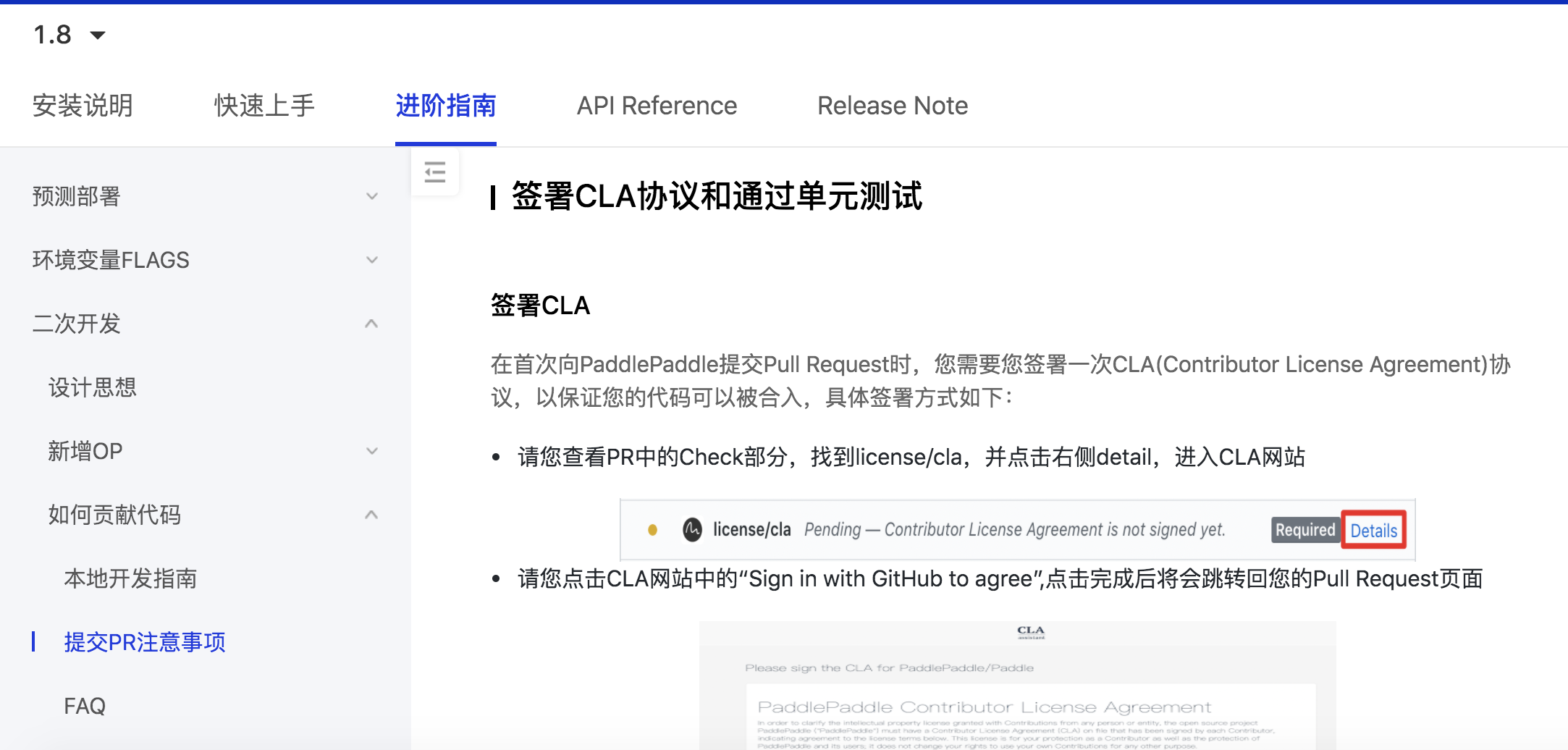Collapse the 如何贡献代码 chevron

coord(372,515)
